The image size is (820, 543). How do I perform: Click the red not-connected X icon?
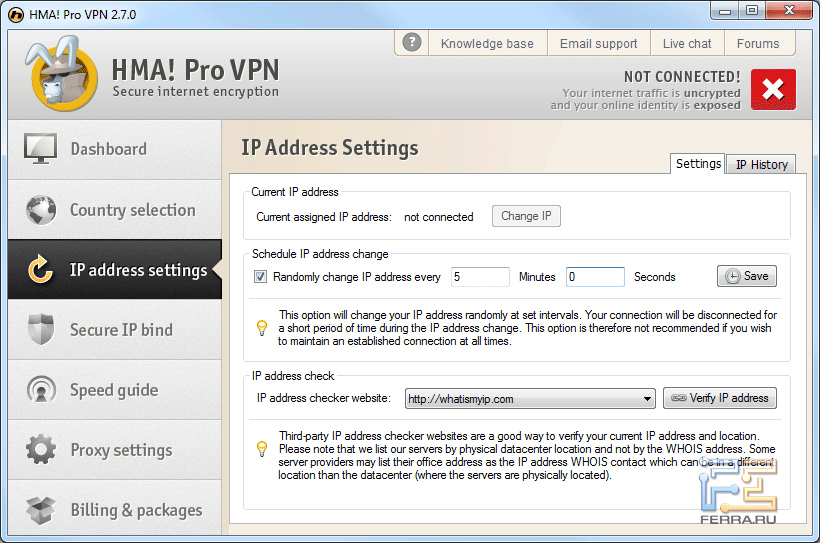(x=772, y=90)
